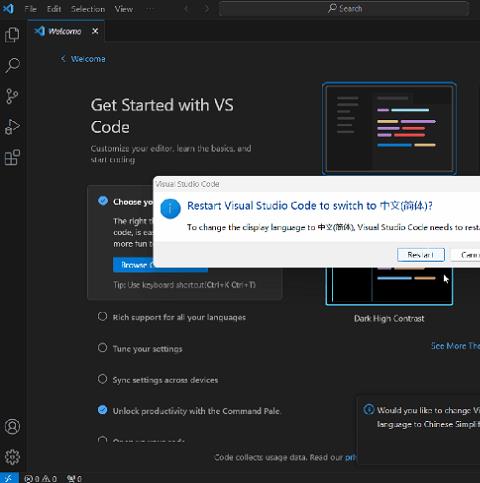This screenshot has width=480, height=483.
Task: Open the Manage gear icon
Action: coord(12,457)
